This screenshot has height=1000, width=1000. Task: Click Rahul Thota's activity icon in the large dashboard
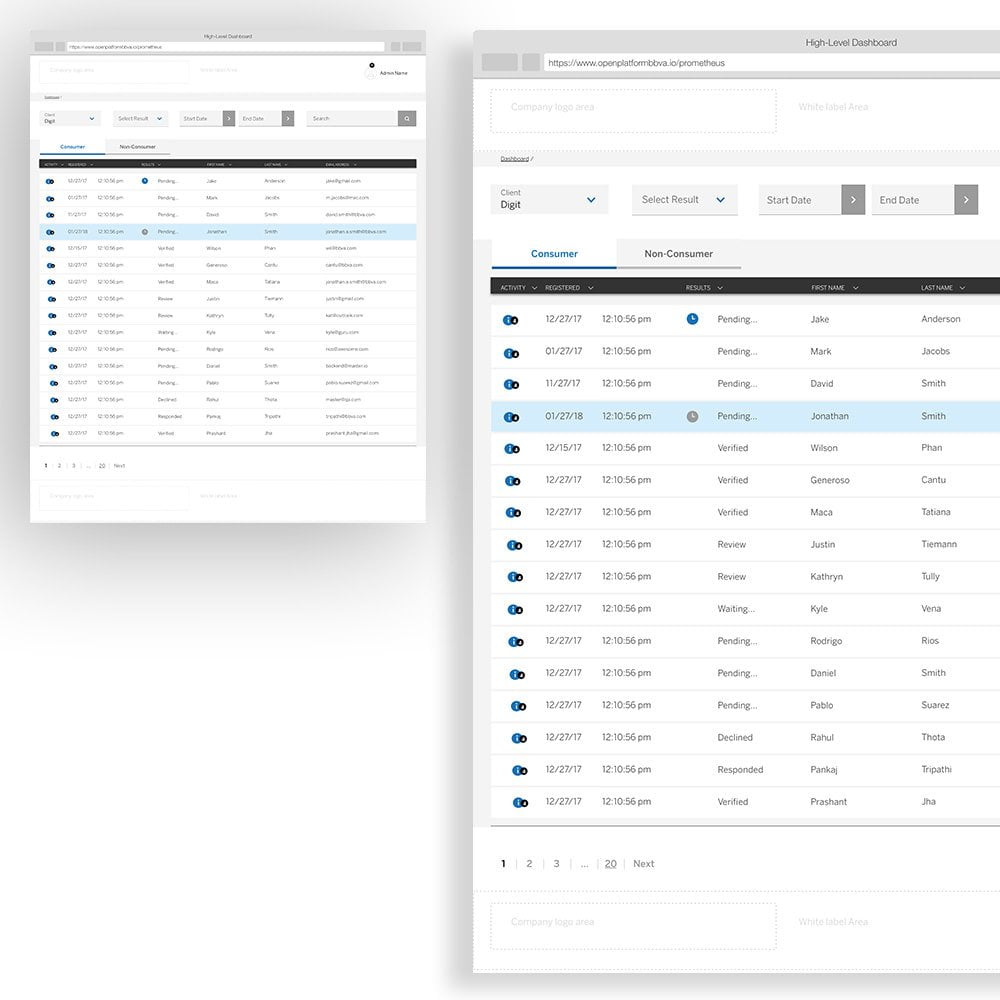click(518, 738)
